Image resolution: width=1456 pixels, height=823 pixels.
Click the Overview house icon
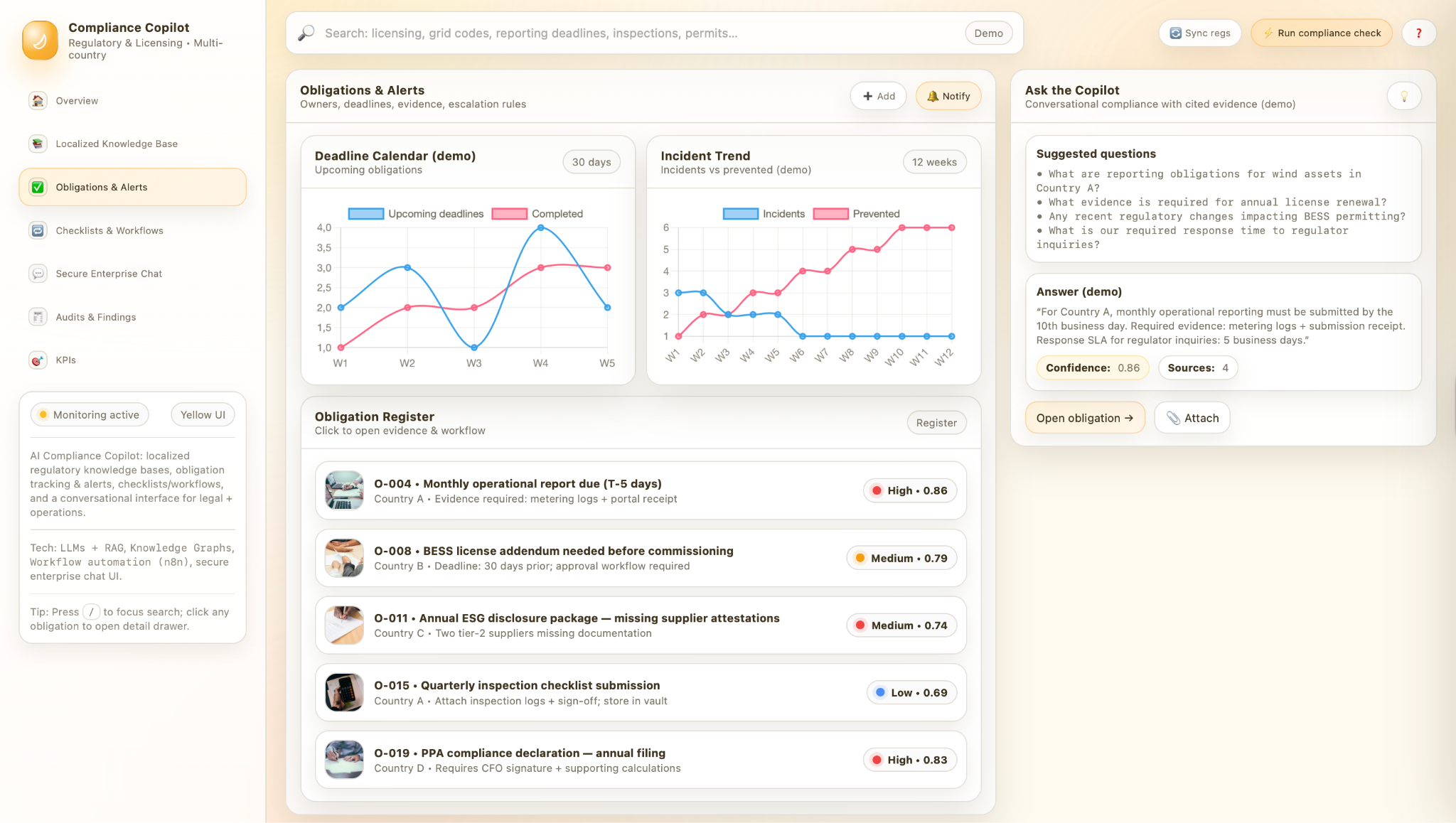pos(38,101)
